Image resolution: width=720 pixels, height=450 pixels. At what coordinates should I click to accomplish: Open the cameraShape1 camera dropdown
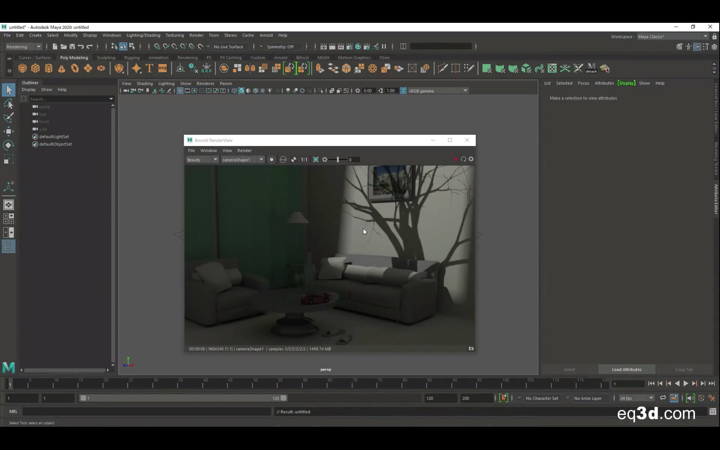[x=242, y=159]
